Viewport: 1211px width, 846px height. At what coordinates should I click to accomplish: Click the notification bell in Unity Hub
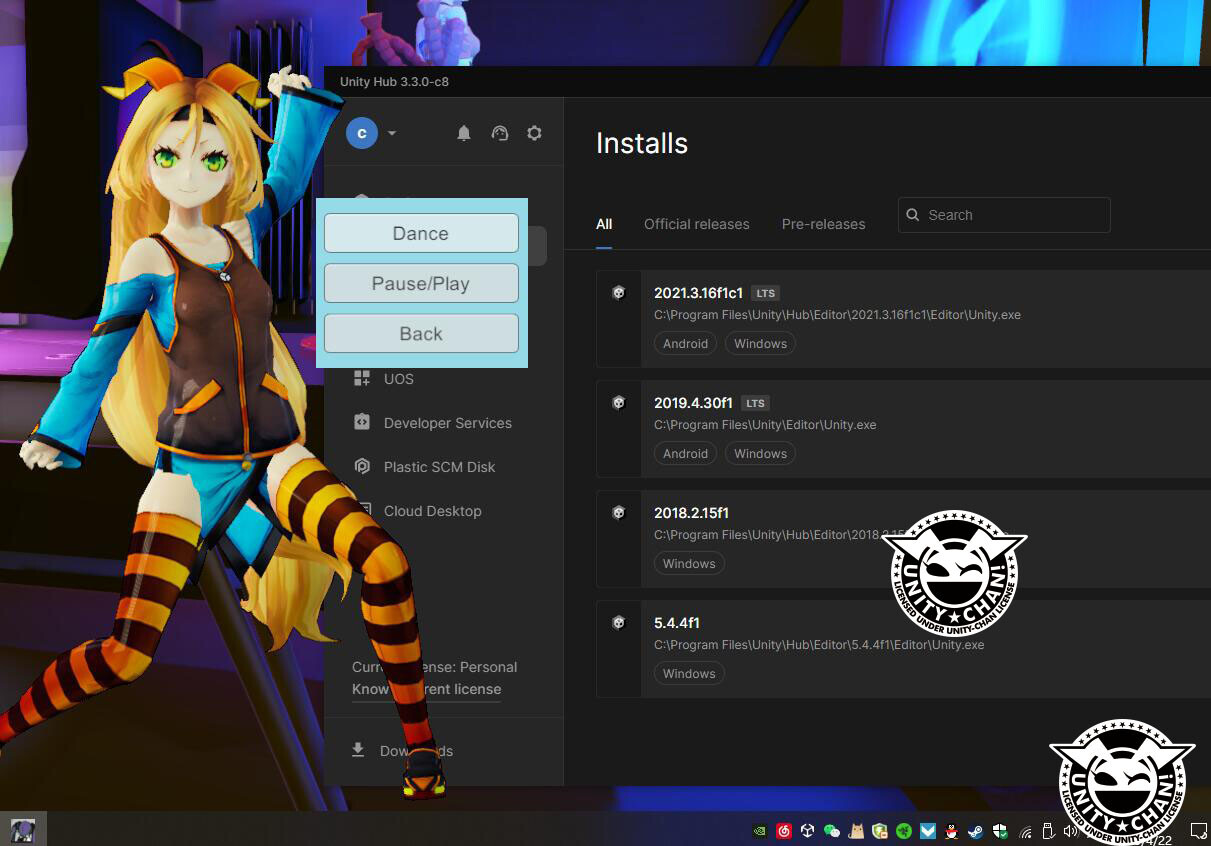point(464,132)
